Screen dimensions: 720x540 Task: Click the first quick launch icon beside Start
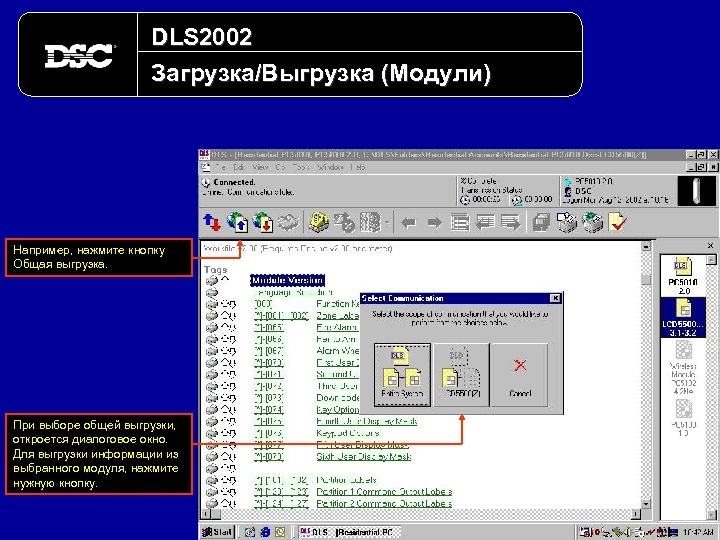point(249,532)
